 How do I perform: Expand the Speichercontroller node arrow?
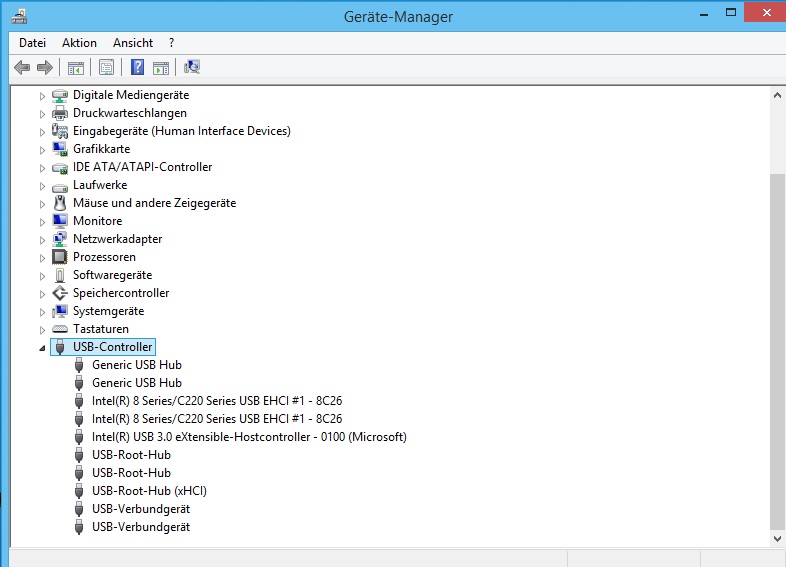coord(42,294)
